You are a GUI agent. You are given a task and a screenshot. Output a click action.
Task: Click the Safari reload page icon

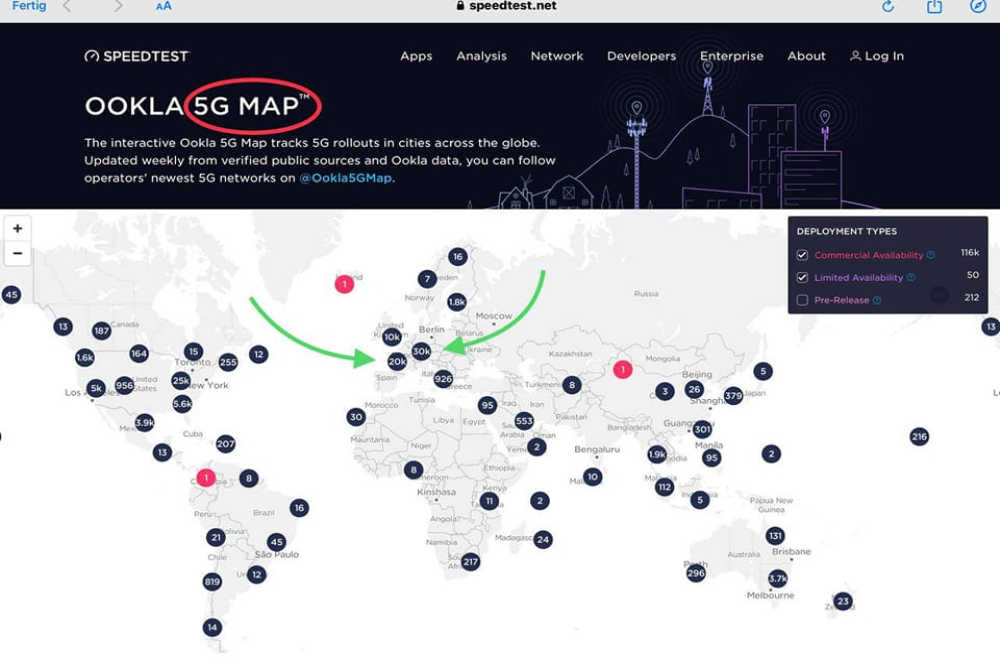click(887, 7)
